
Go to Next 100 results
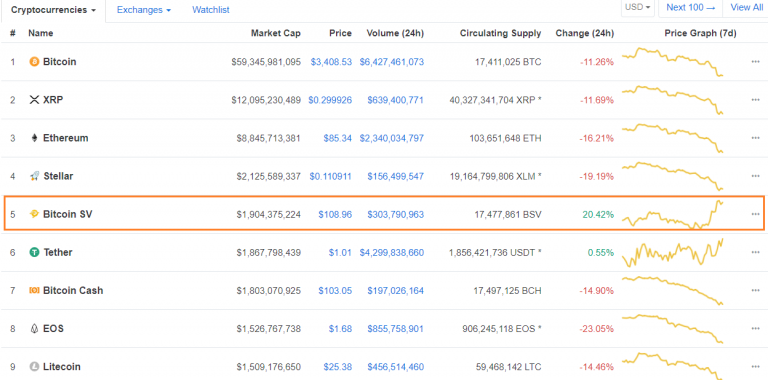tap(691, 7)
